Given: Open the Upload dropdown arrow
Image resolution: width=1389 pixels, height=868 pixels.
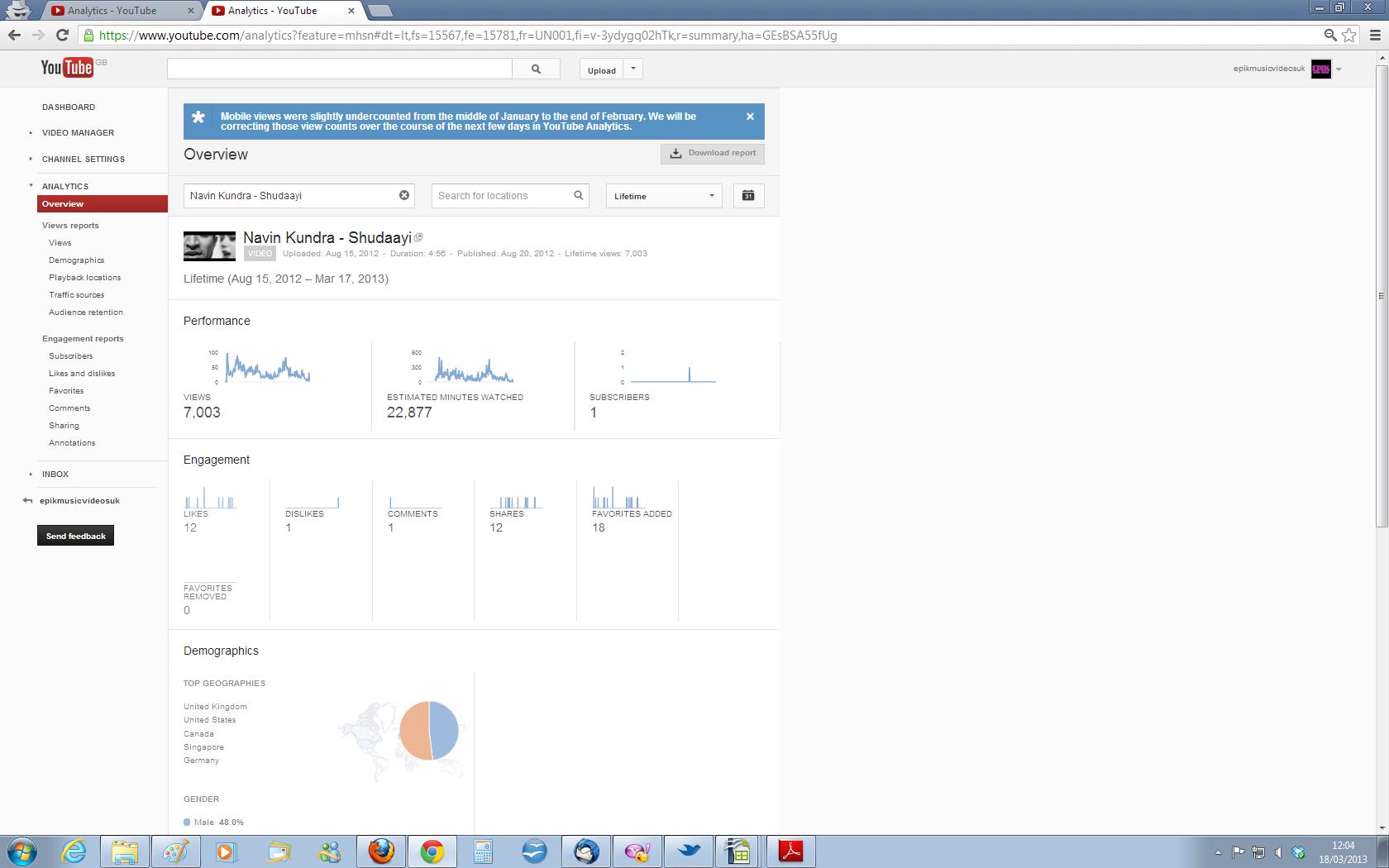Looking at the screenshot, I should 633,69.
